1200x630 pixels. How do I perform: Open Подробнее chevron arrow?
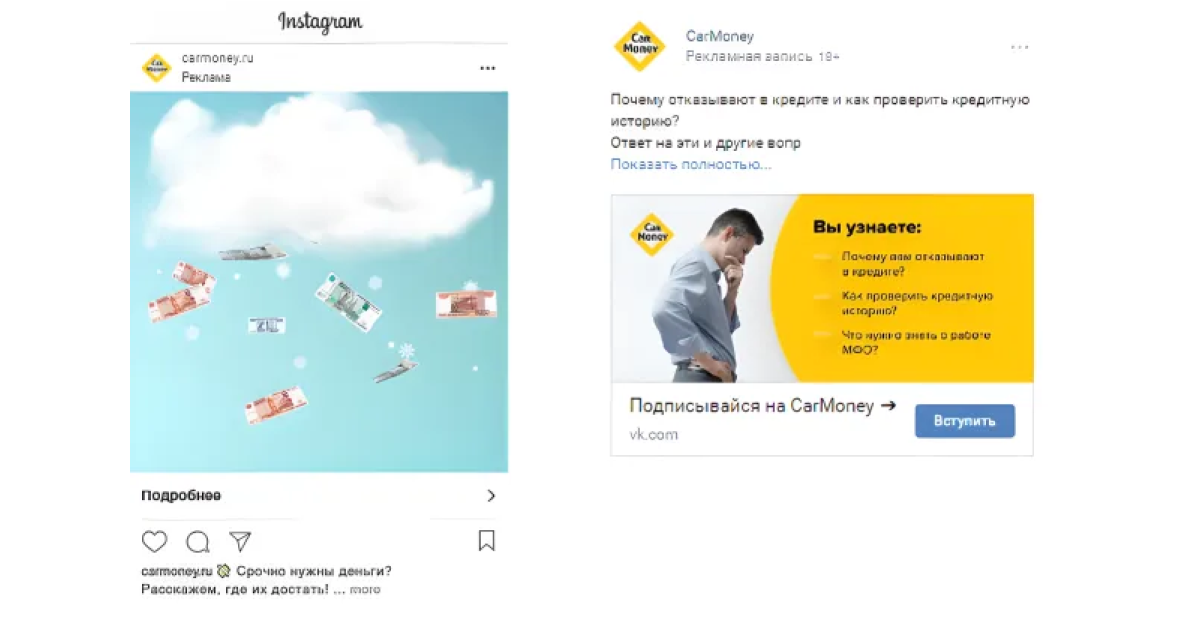(x=491, y=496)
